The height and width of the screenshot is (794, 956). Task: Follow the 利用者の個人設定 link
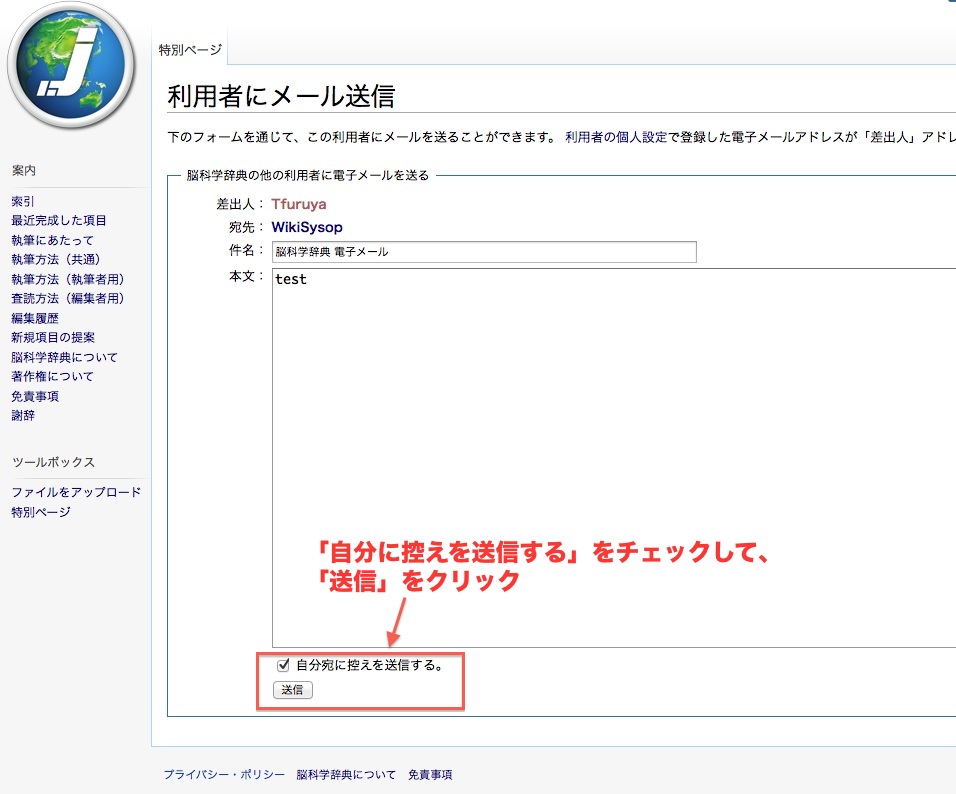click(616, 137)
